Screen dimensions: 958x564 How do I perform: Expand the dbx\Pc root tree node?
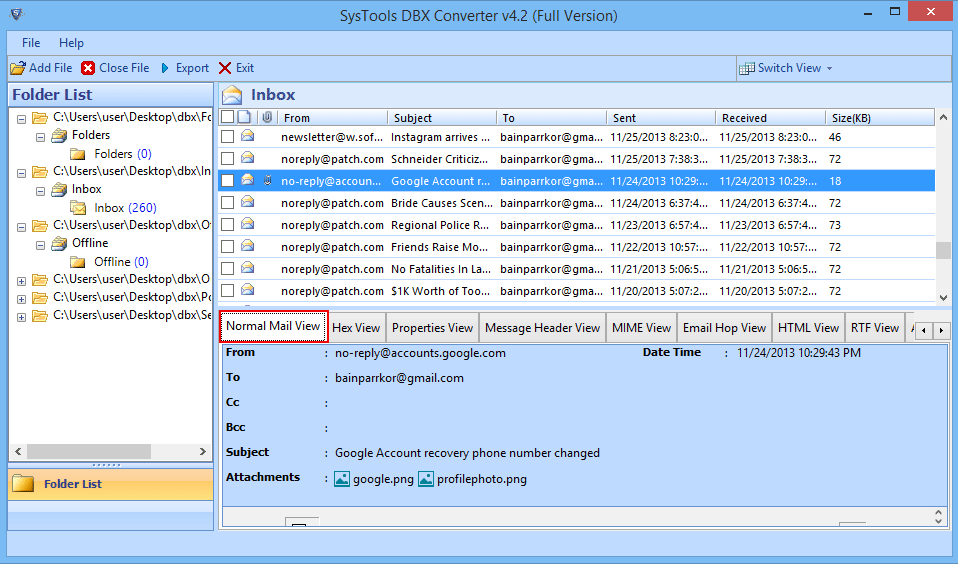pyautogui.click(x=21, y=299)
